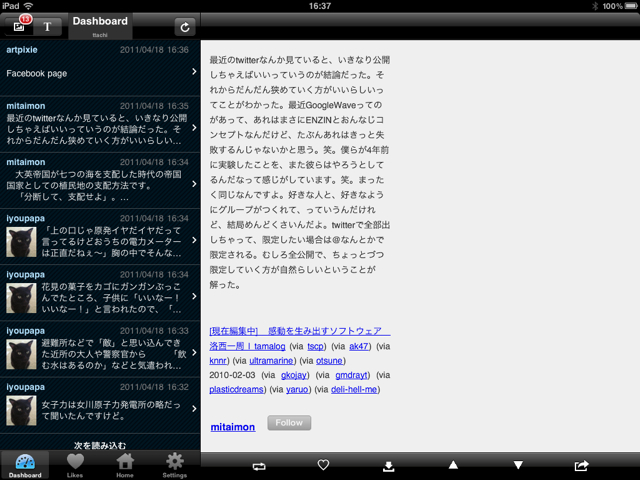Open the share icon in bottom toolbar
Image resolution: width=640 pixels, height=480 pixels.
(582, 465)
